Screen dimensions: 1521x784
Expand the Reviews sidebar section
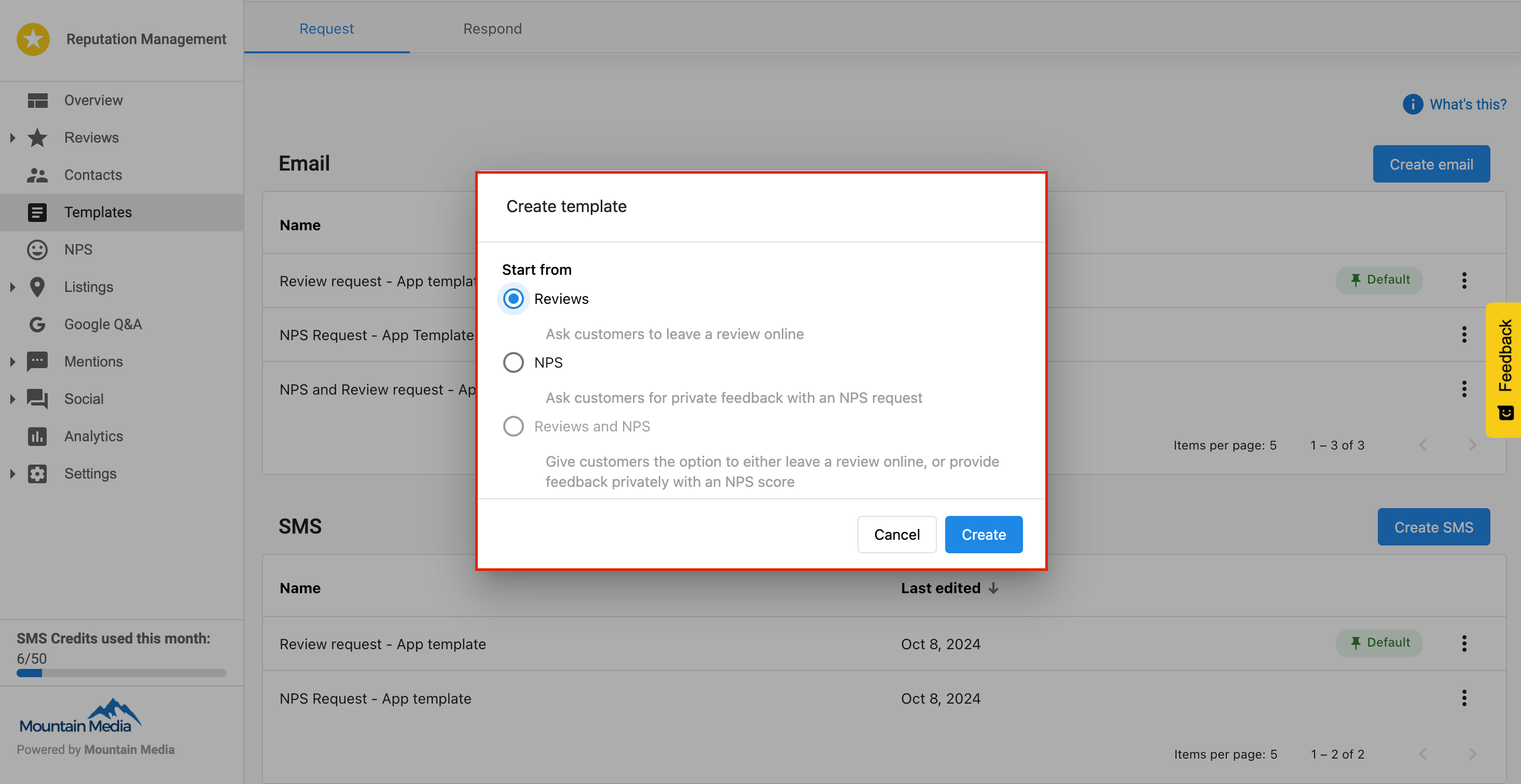(13, 137)
